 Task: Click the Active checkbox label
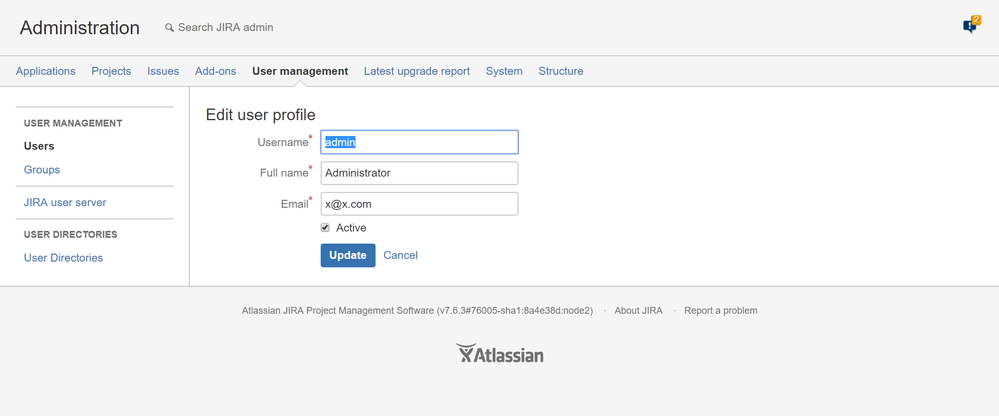coord(351,227)
